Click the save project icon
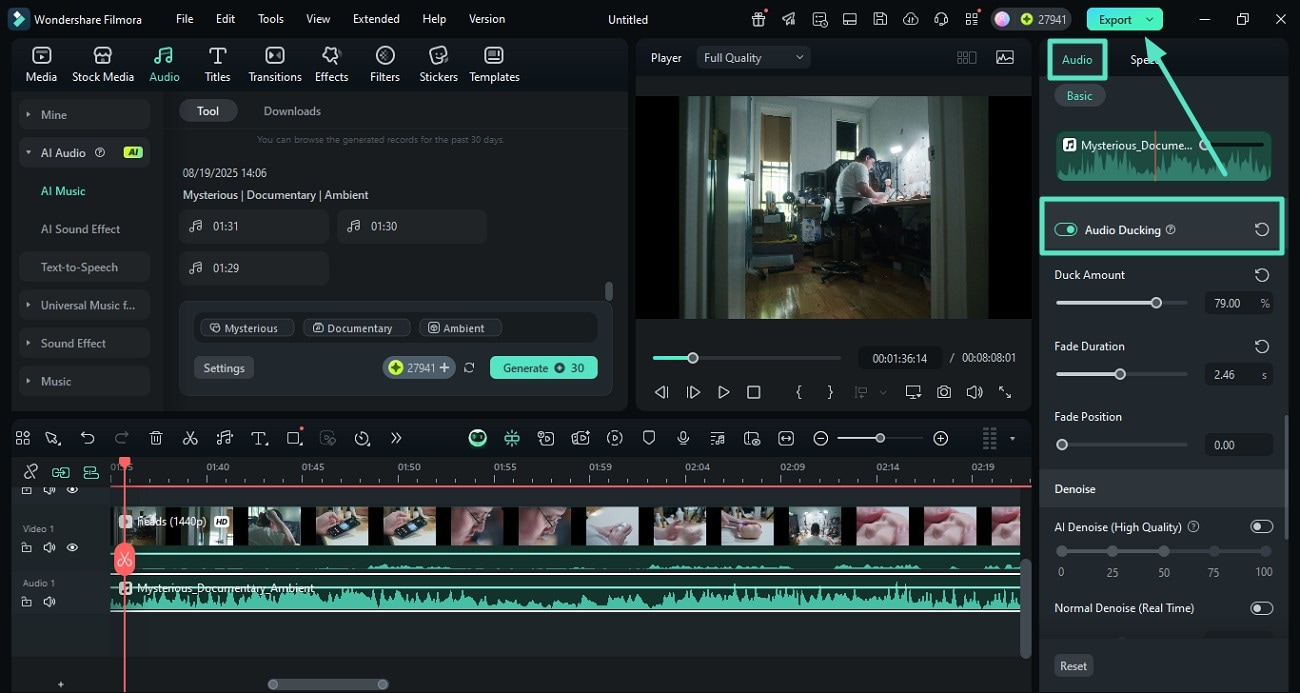The image size is (1300, 693). point(880,19)
